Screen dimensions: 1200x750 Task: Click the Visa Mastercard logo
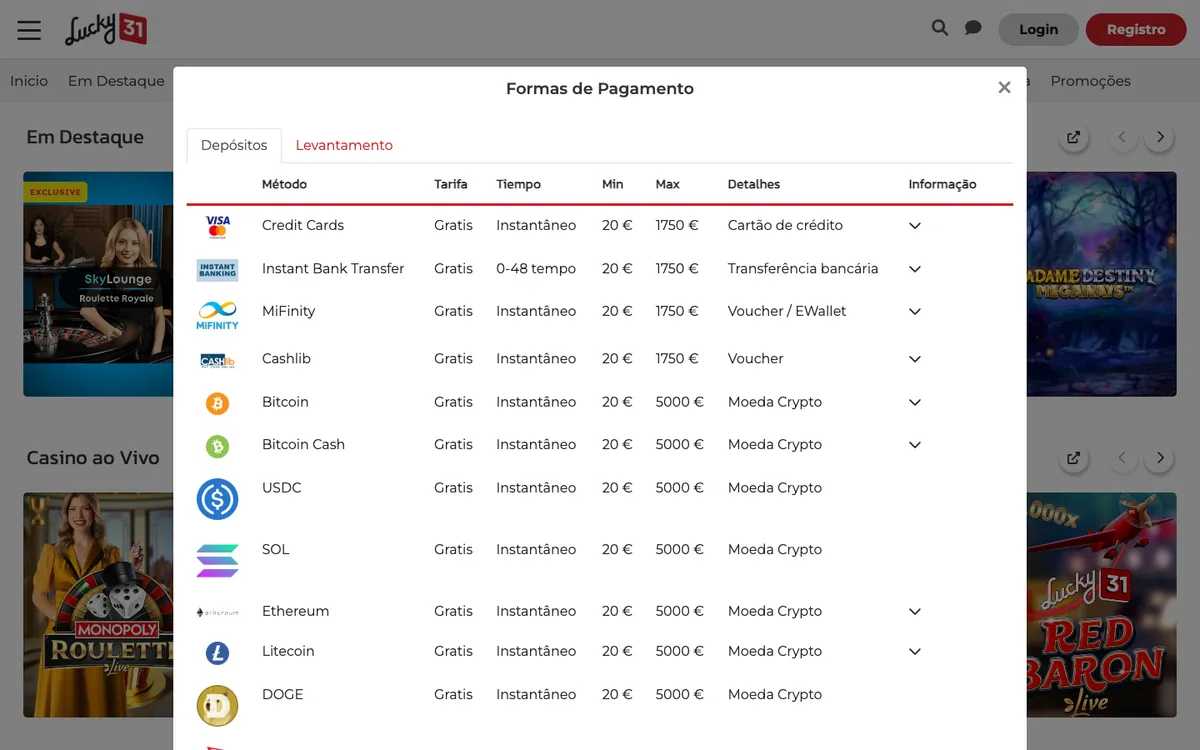(x=217, y=226)
